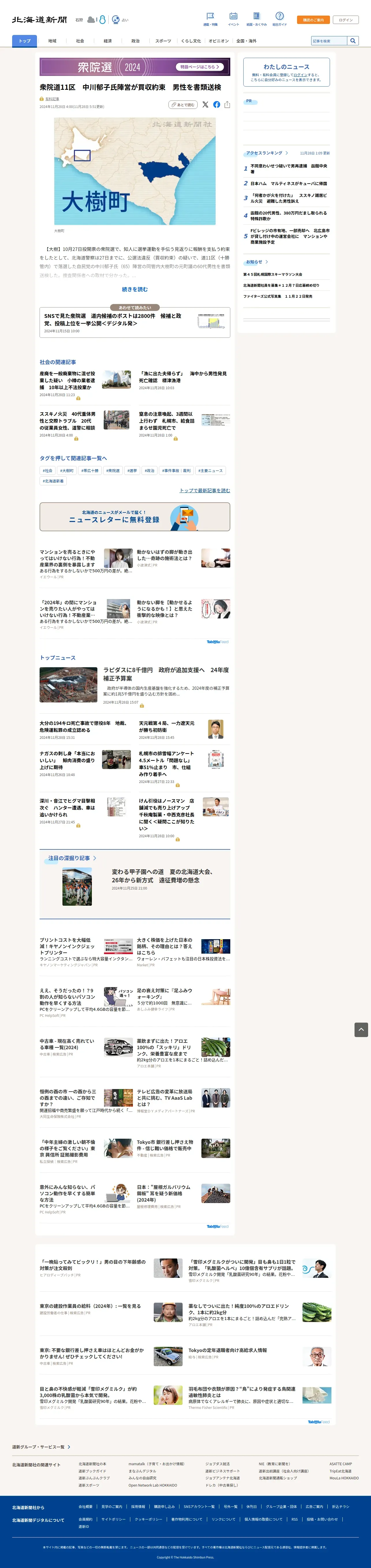The image size is (371, 1568).
Task: Click the #帯広十勝 tag
Action: pos(90,471)
